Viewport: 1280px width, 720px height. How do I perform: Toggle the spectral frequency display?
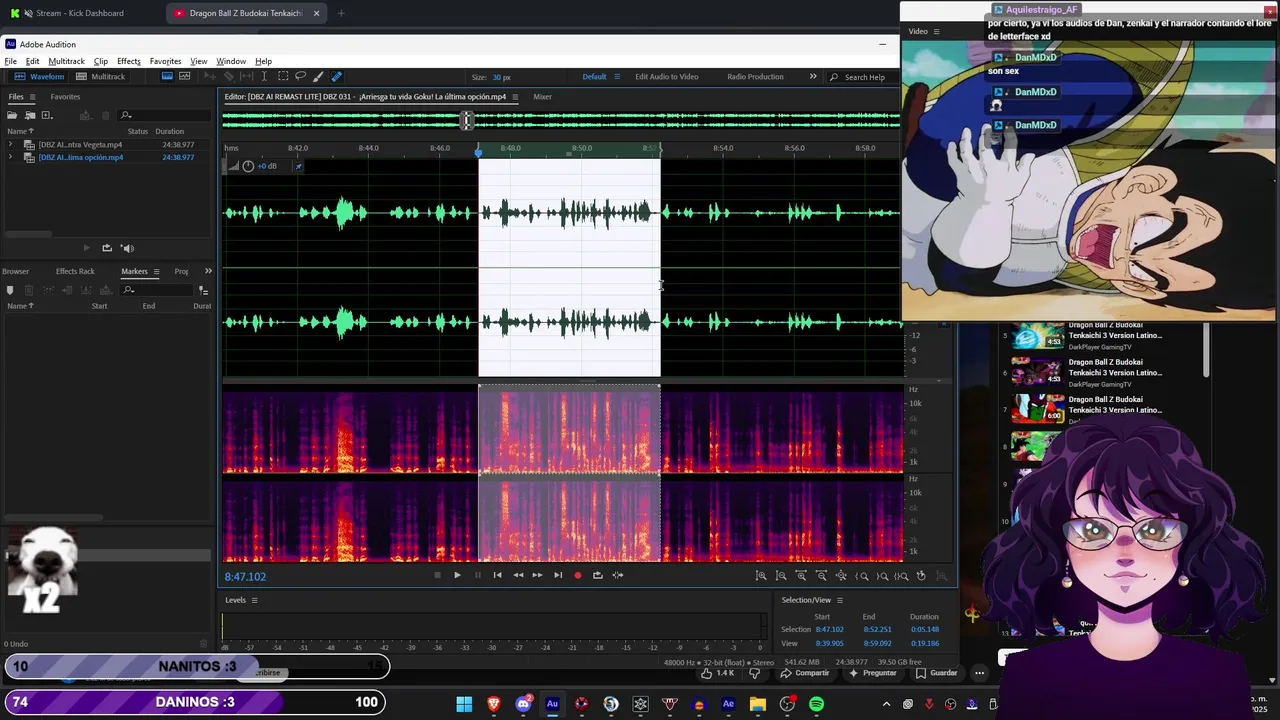167,77
